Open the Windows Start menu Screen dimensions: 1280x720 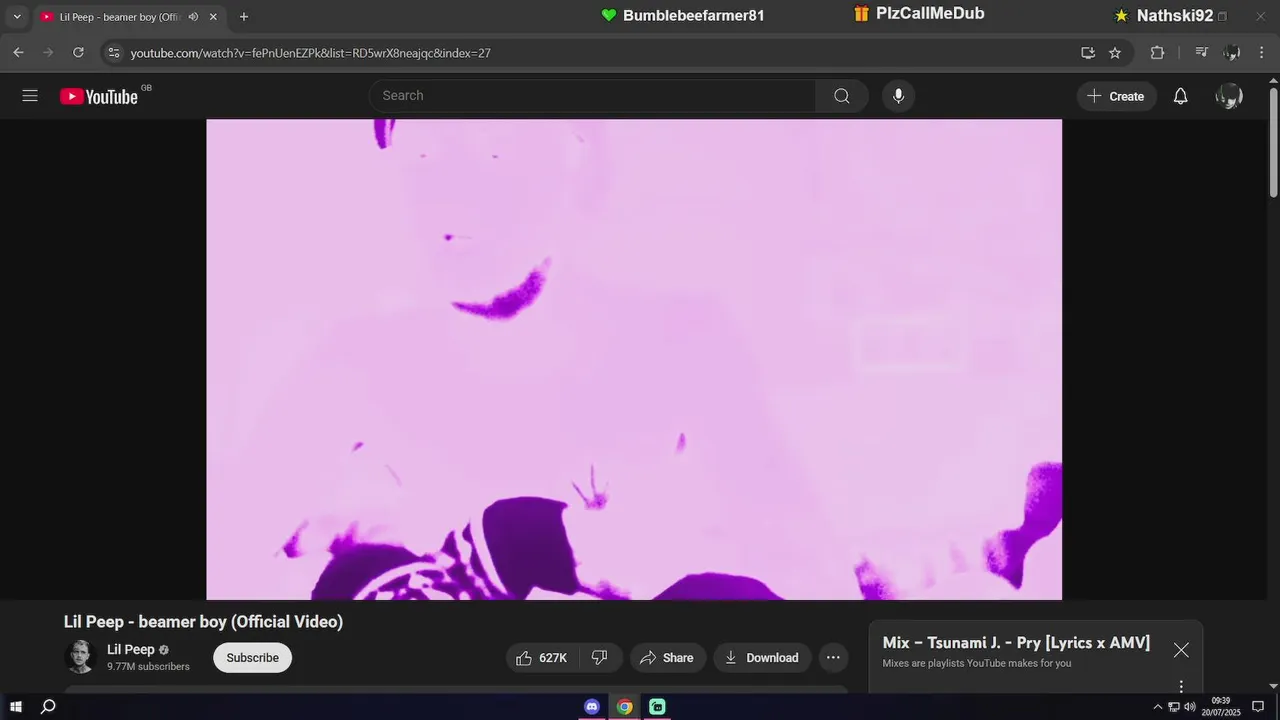point(16,707)
